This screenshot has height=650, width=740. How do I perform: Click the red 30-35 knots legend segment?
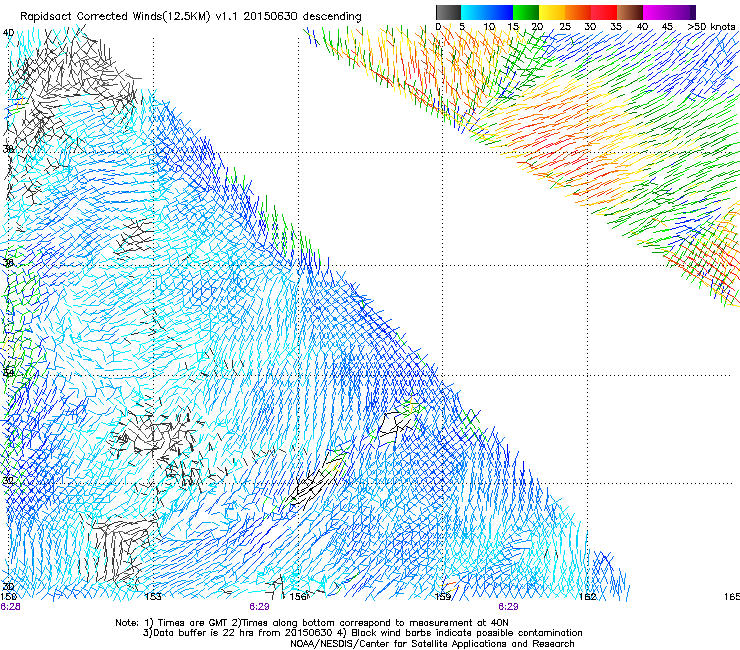tap(604, 12)
